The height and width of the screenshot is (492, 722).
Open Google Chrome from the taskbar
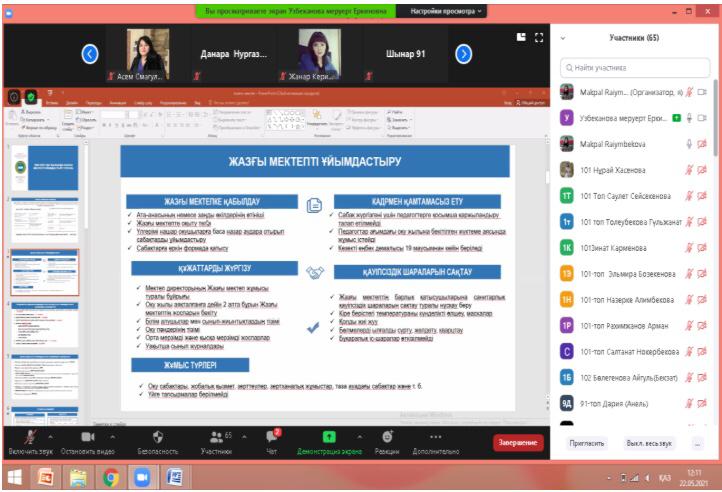pos(110,478)
